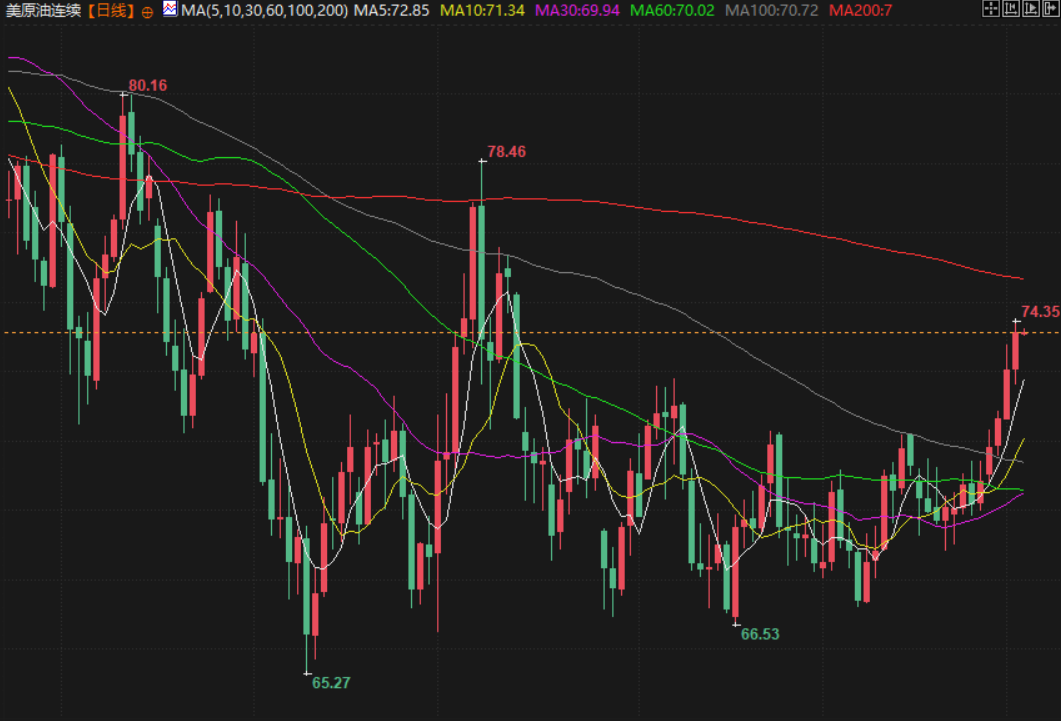Click the orange circled-plus icon beside 日线

click(x=147, y=11)
